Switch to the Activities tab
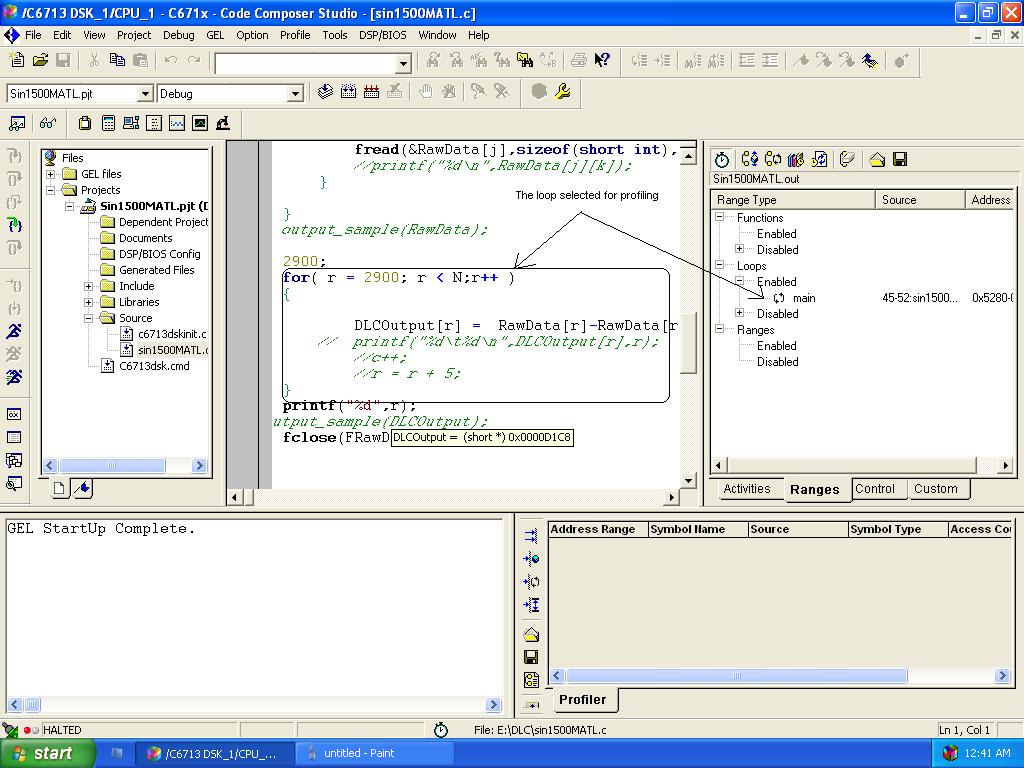The height and width of the screenshot is (768, 1024). pyautogui.click(x=746, y=489)
